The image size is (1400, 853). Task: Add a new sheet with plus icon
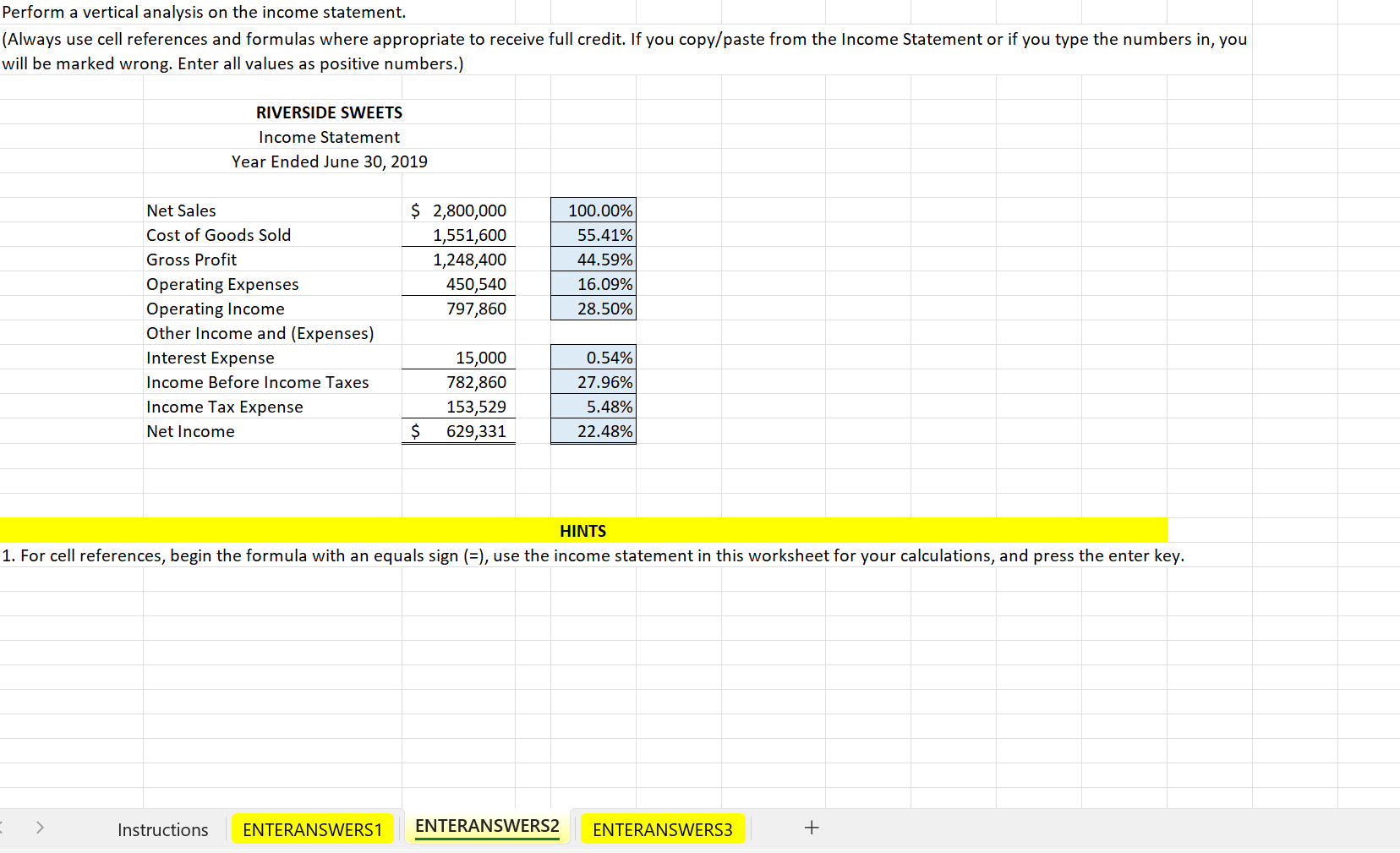tap(812, 828)
